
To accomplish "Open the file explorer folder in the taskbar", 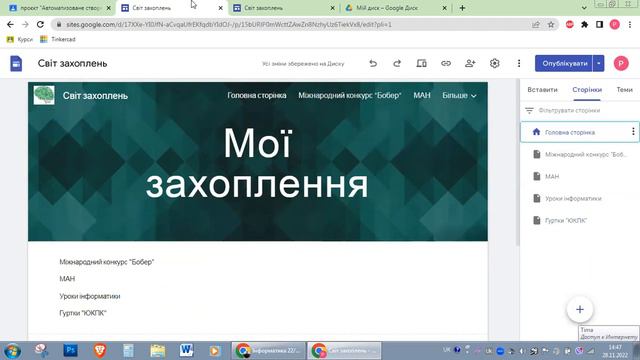I will [x=157, y=350].
